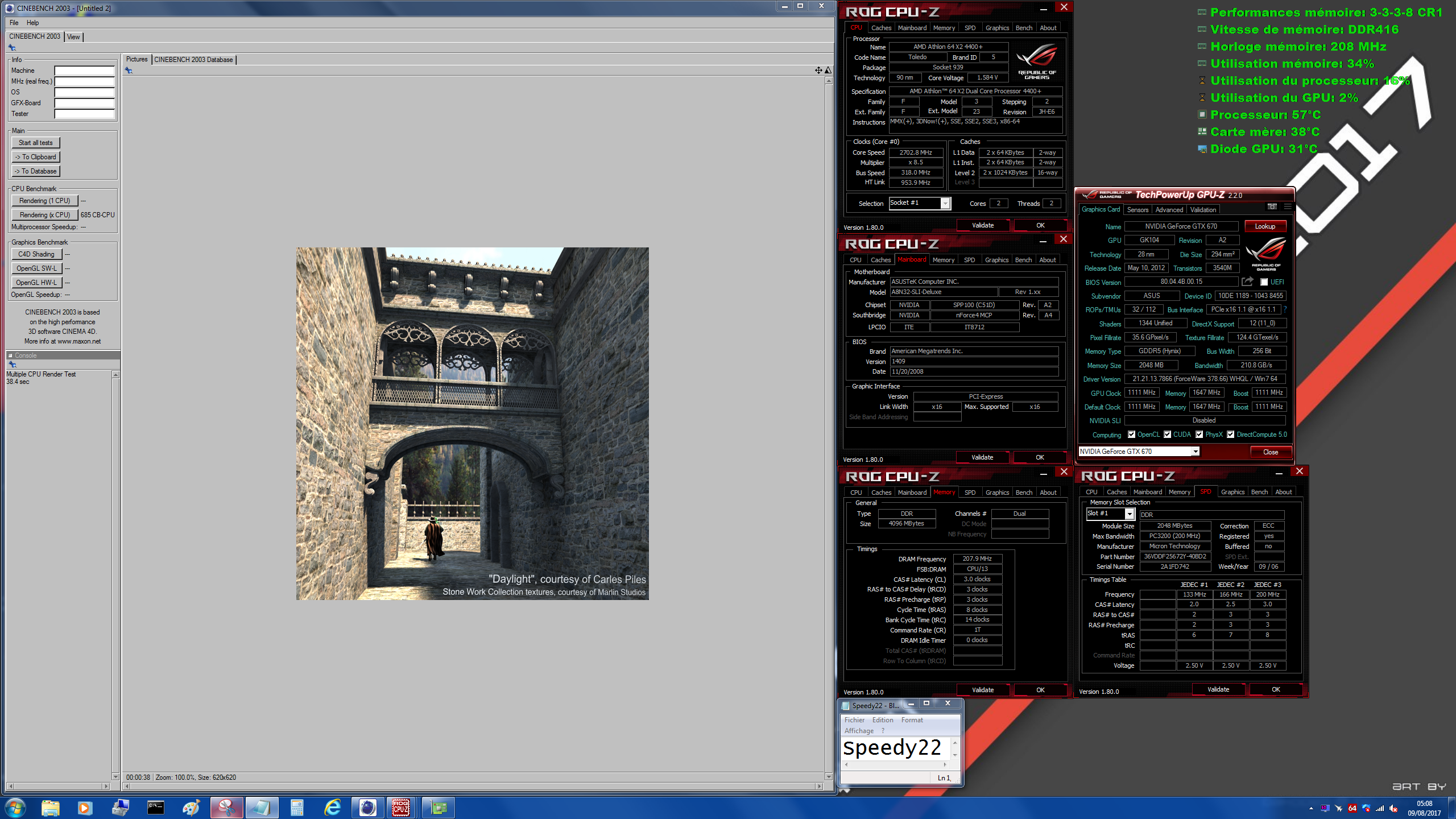Viewport: 1456px width, 819px height.
Task: Launch Windows Media Player from taskbar
Action: coord(85,807)
